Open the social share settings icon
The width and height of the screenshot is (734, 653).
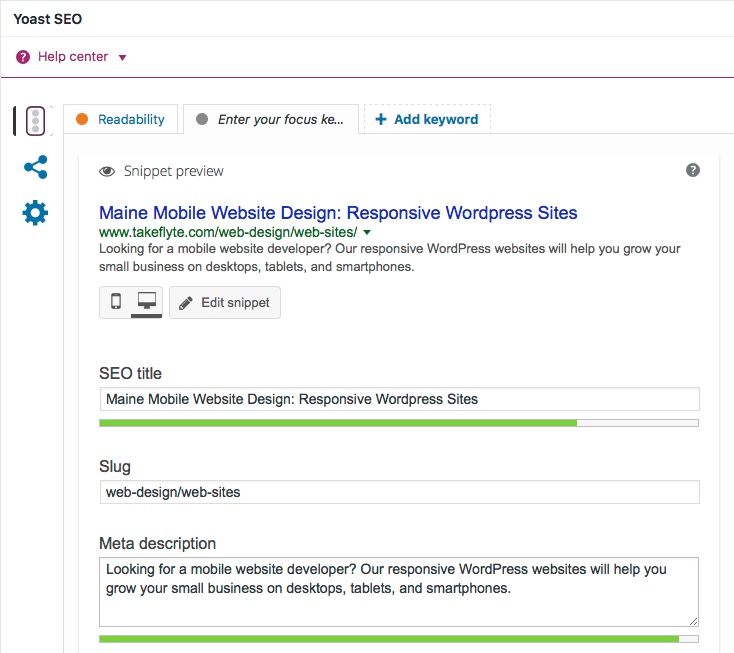click(x=36, y=167)
